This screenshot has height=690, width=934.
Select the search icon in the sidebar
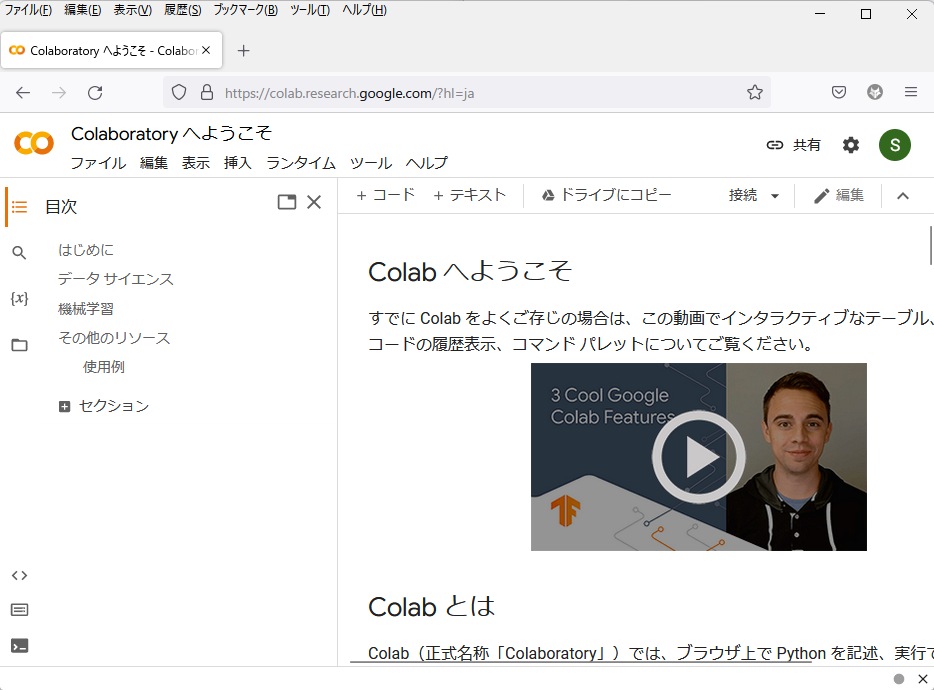[19, 252]
